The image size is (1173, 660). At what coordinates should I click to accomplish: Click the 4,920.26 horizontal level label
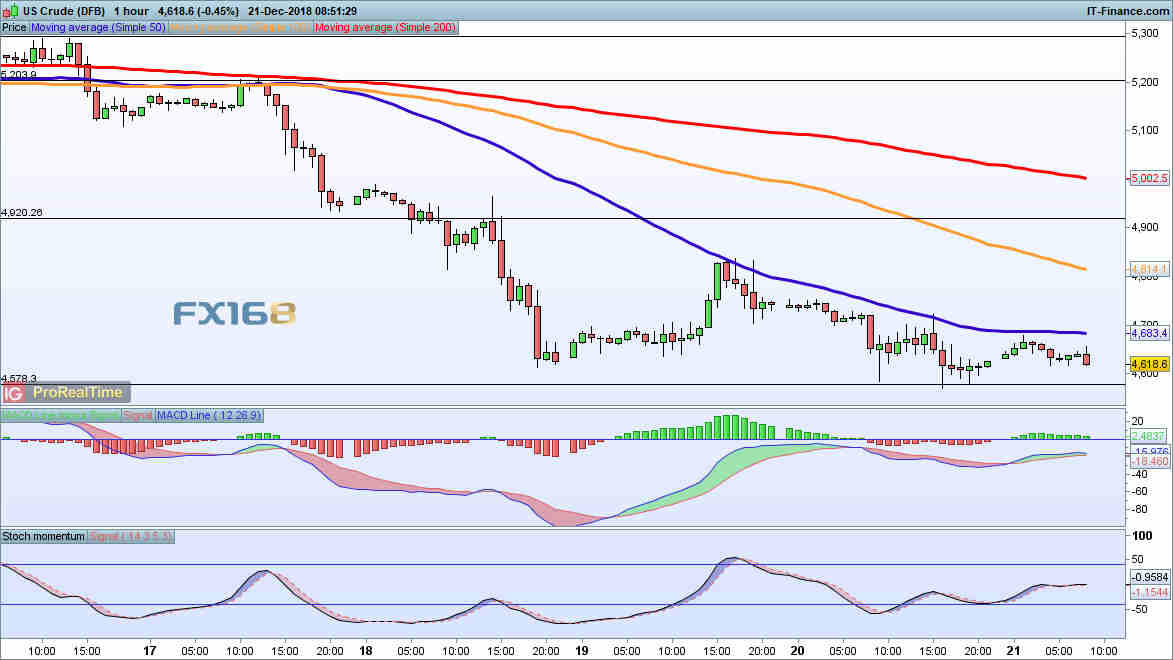pos(22,213)
